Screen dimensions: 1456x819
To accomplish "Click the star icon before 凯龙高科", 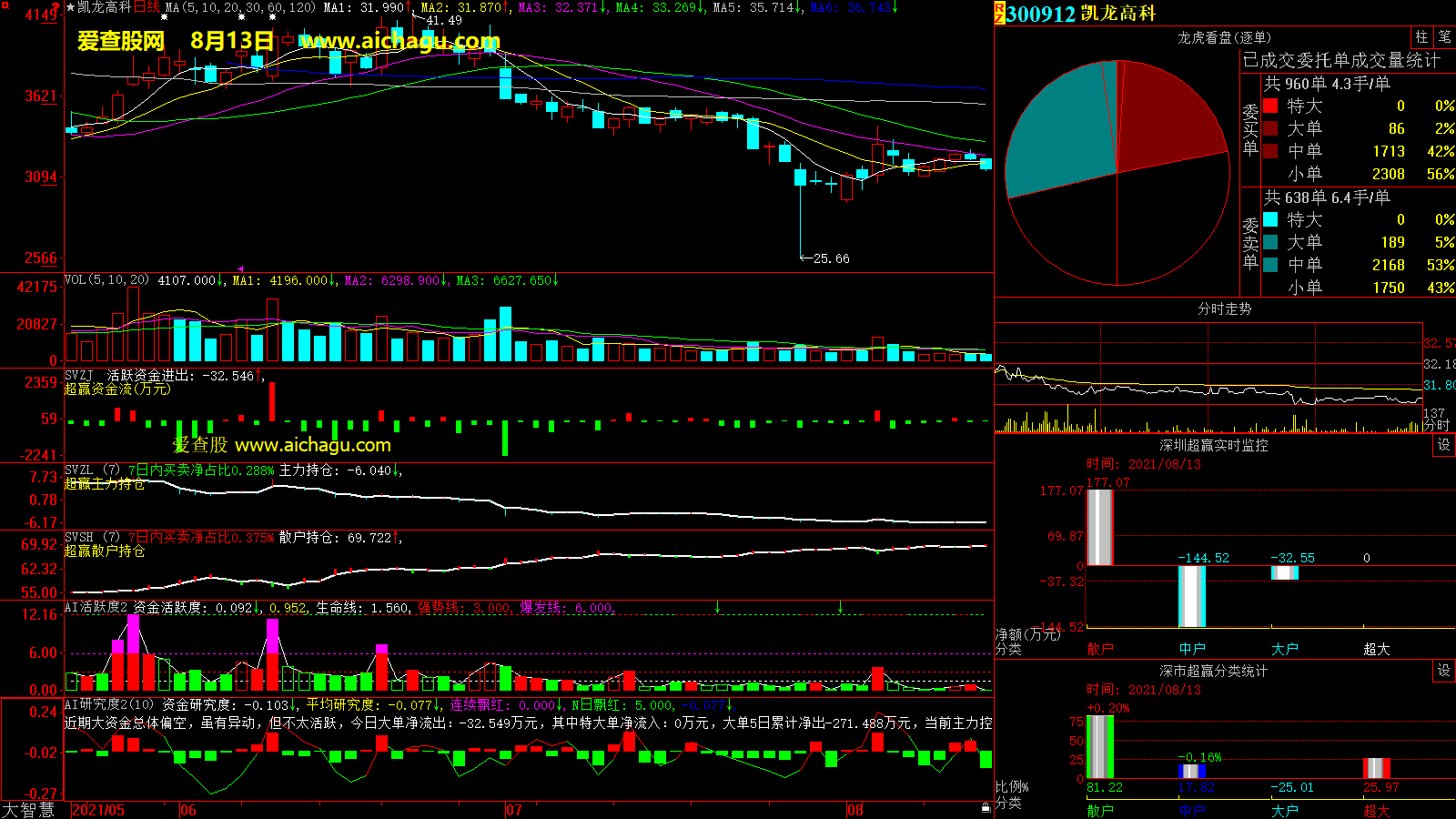I will [71, 7].
